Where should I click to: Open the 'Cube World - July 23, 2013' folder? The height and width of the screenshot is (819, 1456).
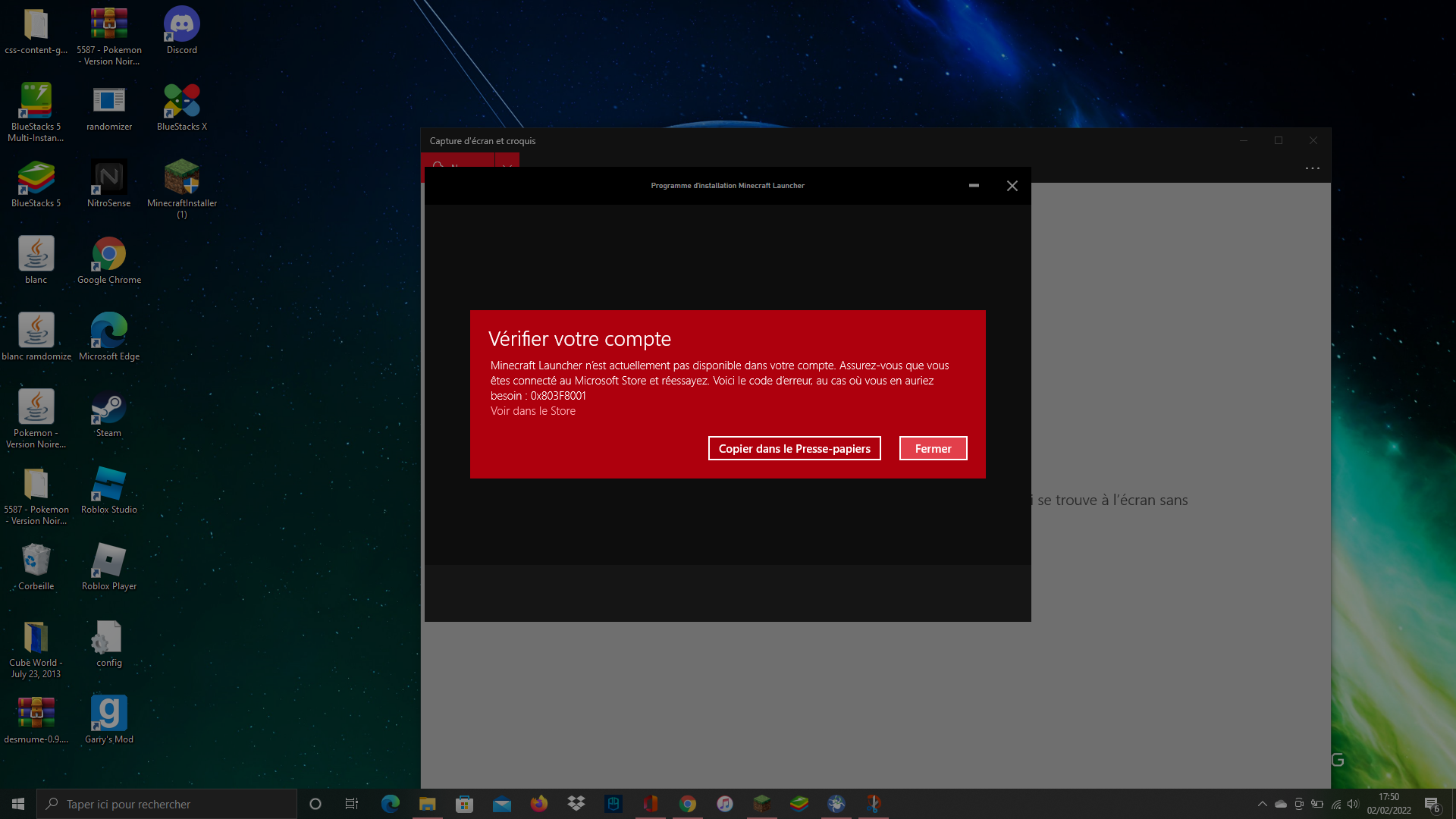click(36, 648)
